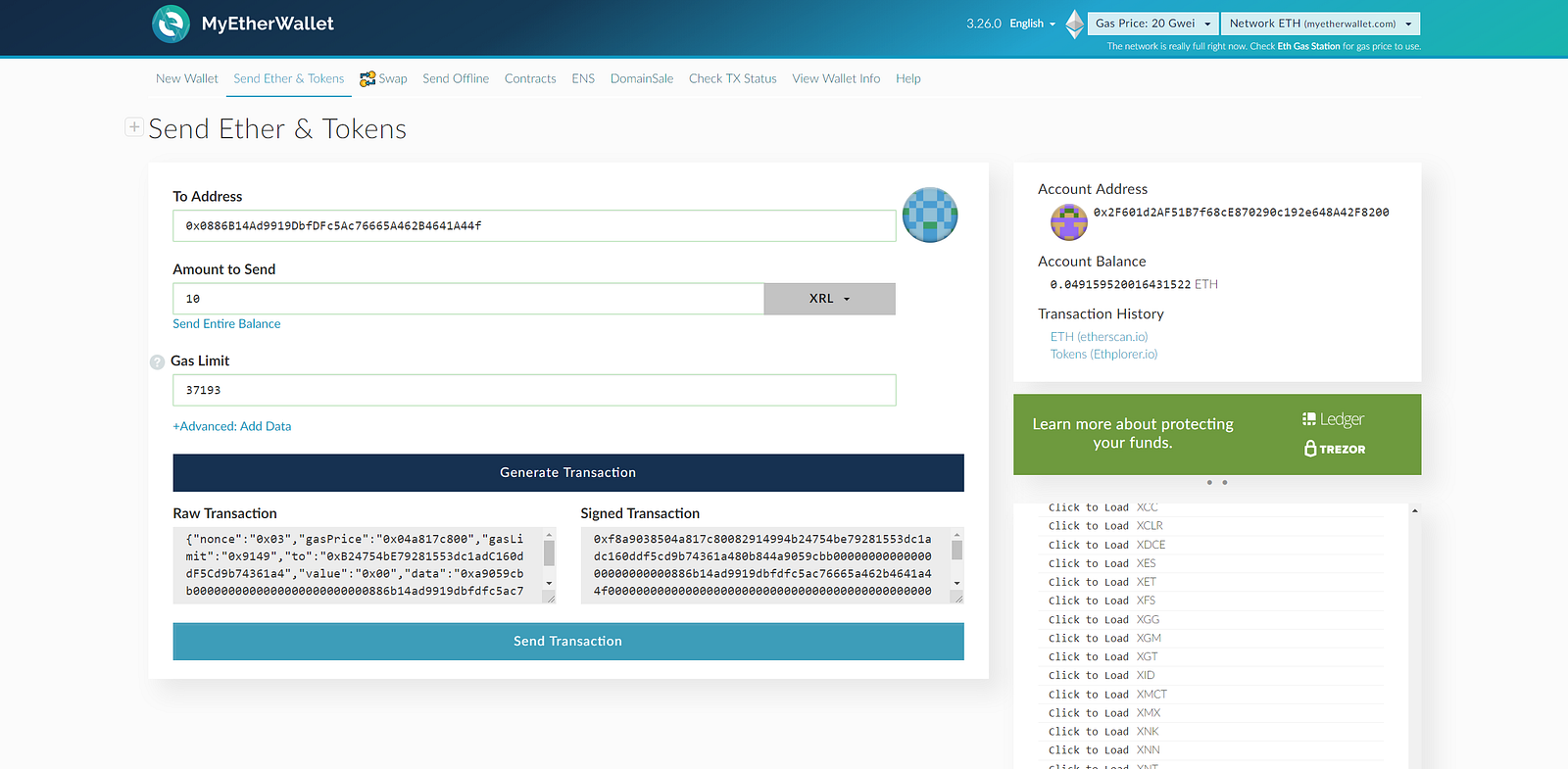Click the first carousel dot under banner

1210,482
